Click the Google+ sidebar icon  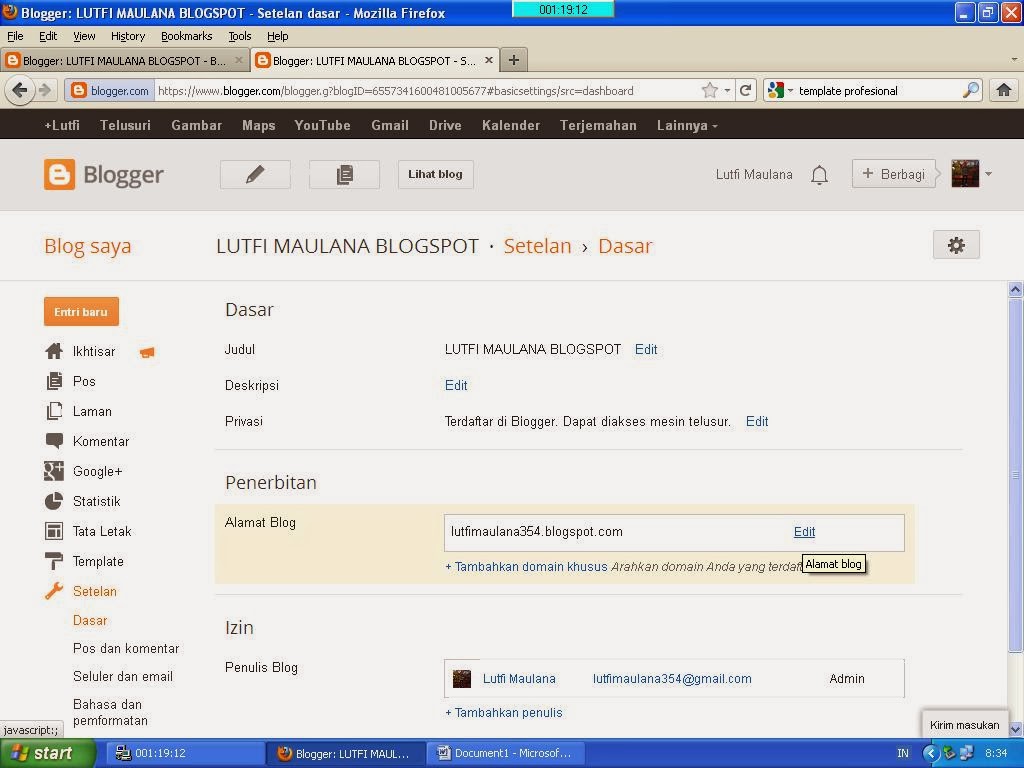[55, 471]
